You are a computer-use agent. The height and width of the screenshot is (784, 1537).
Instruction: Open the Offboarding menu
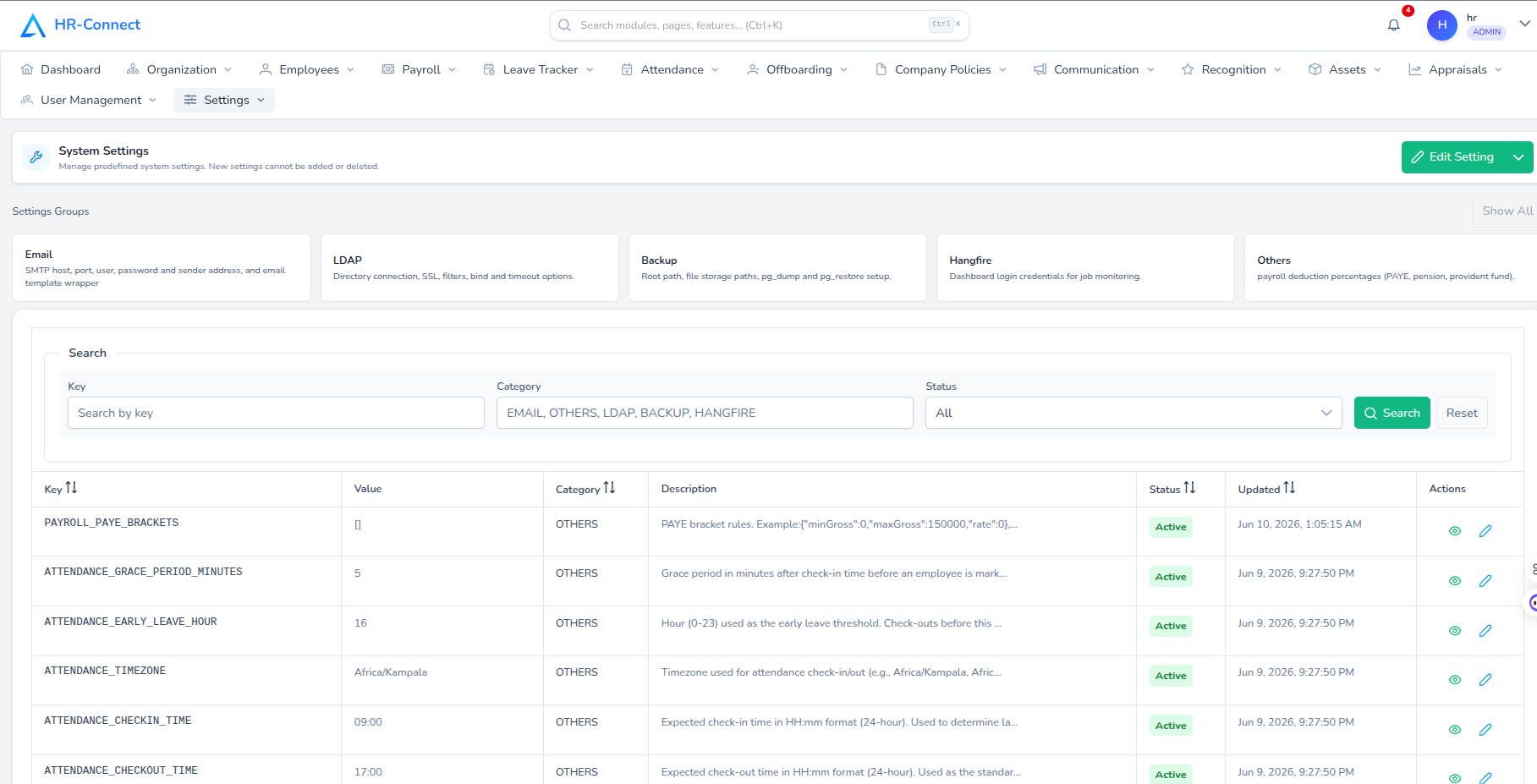click(x=797, y=69)
